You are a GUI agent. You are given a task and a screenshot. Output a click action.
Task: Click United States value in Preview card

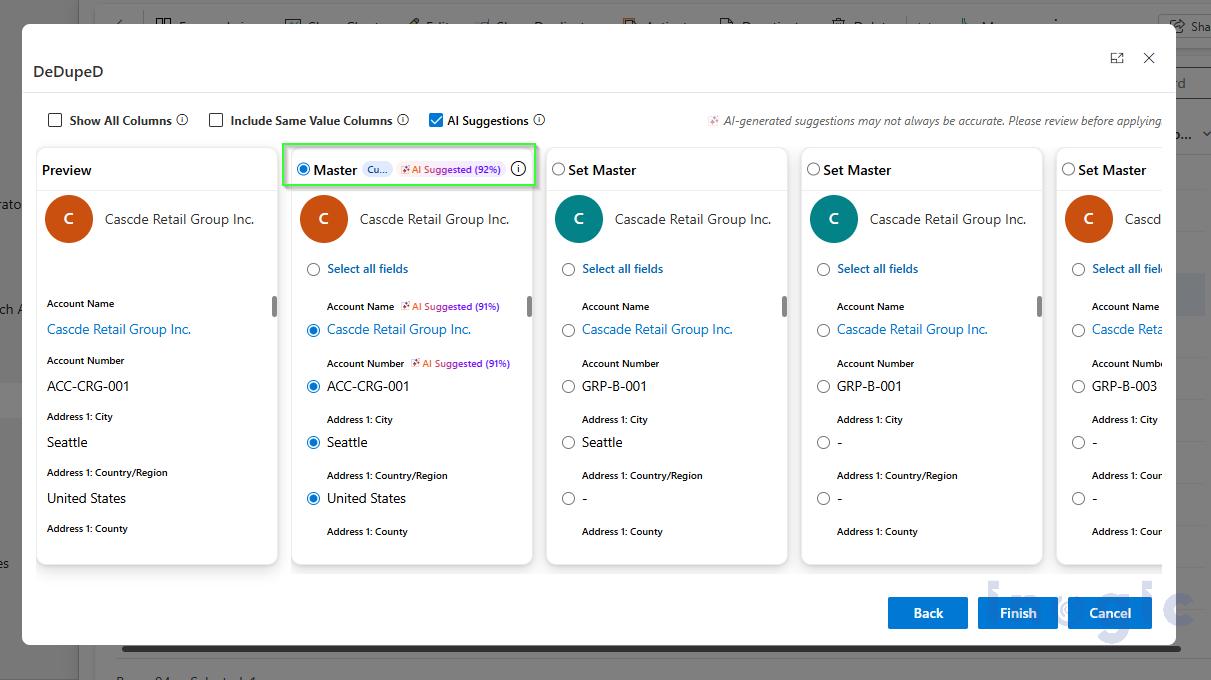pos(86,498)
